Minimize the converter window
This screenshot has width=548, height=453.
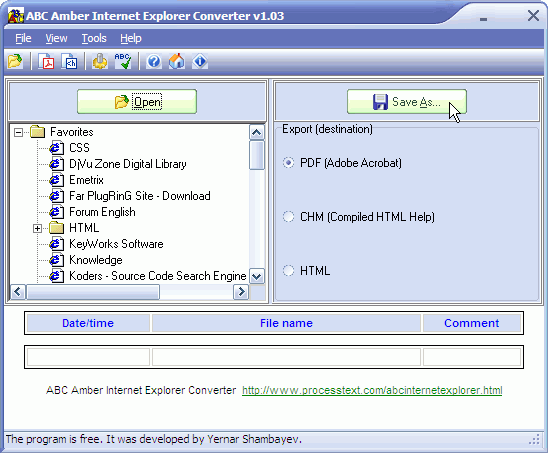(x=483, y=19)
